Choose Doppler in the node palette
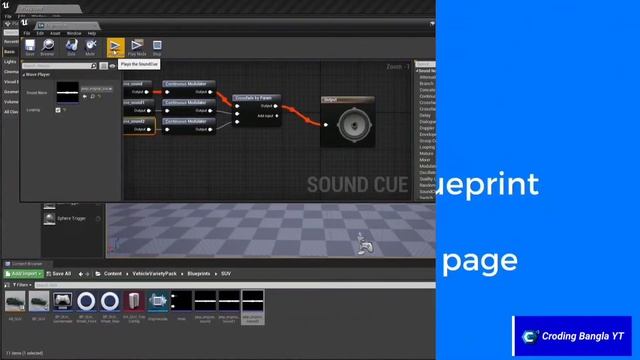Viewport: 640px width, 360px height. tap(427, 128)
